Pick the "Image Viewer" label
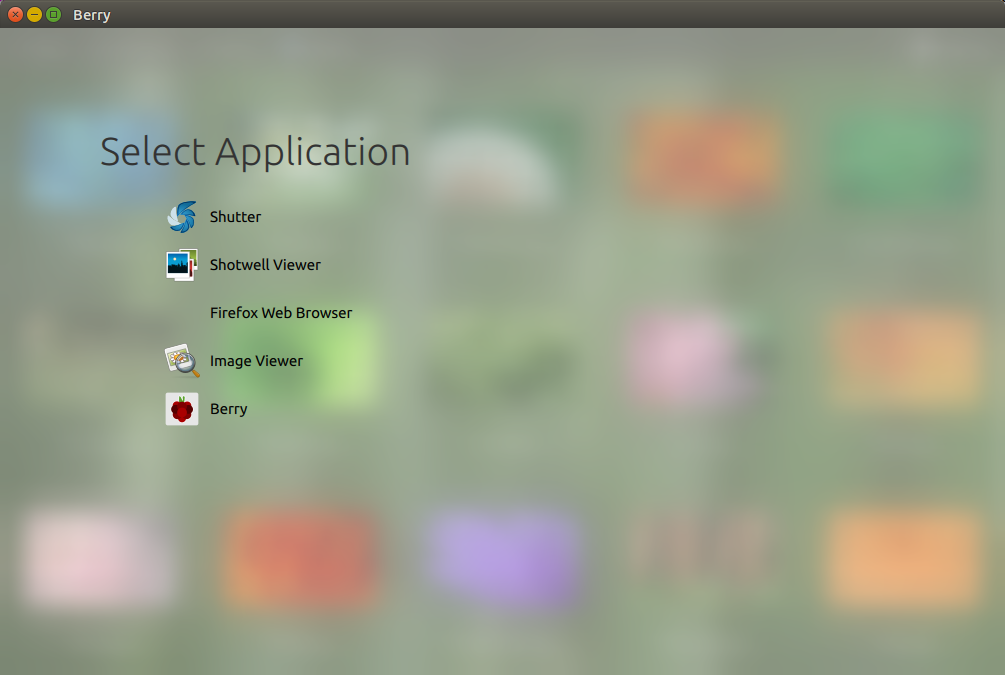This screenshot has height=675, width=1005. [256, 361]
